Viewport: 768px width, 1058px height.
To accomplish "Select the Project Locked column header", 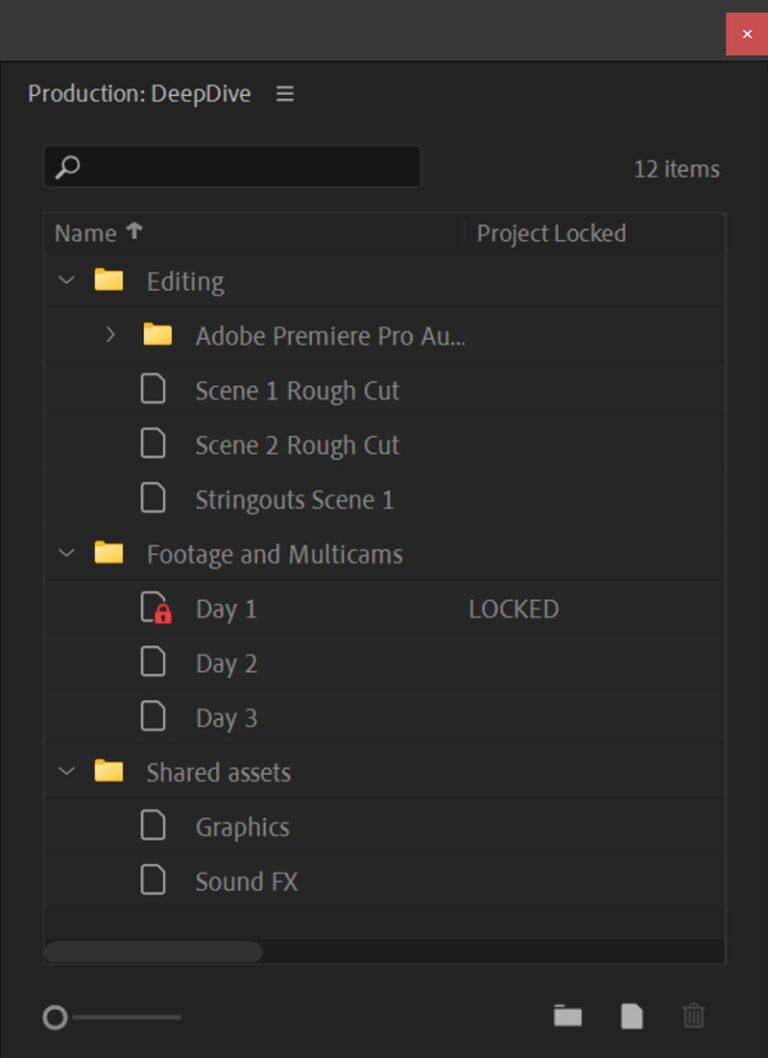I will click(551, 233).
